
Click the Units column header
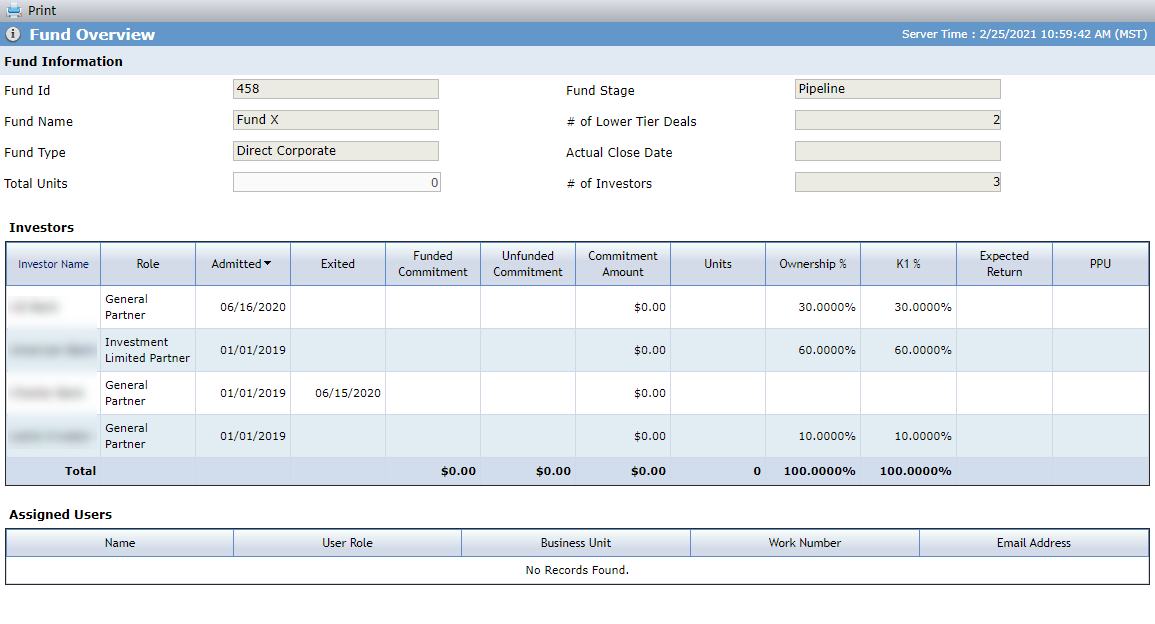point(718,264)
